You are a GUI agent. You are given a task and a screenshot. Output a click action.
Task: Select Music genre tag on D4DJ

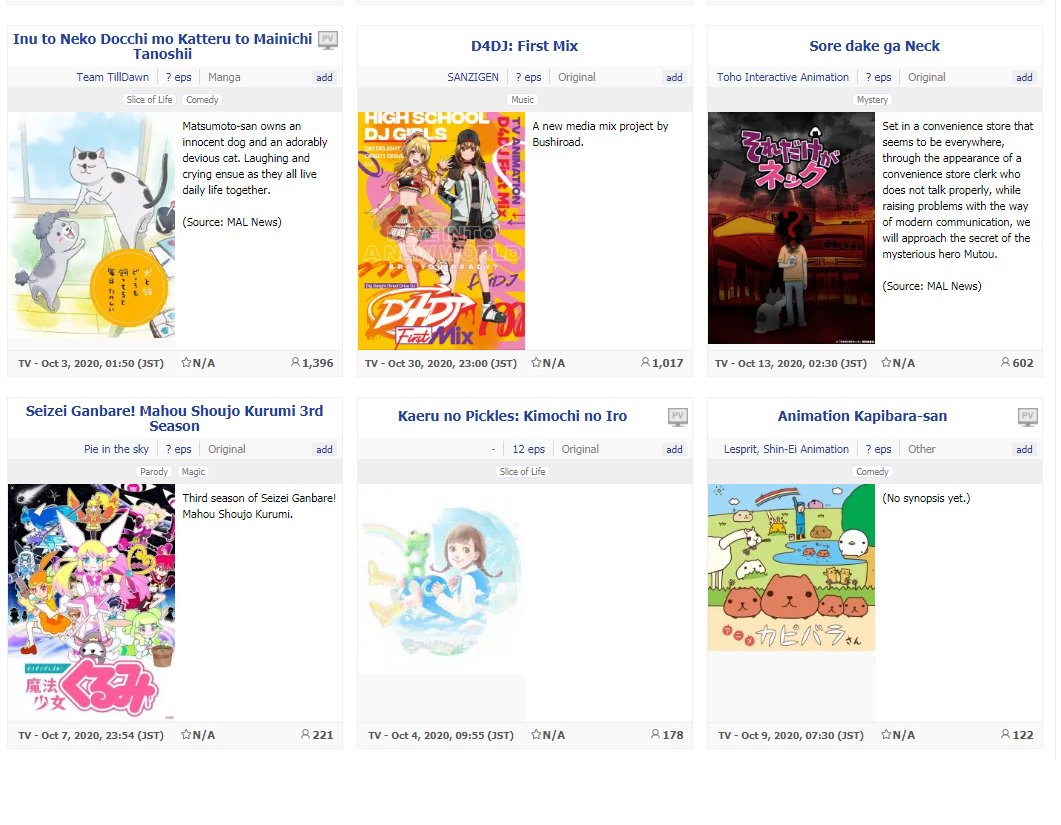[522, 99]
